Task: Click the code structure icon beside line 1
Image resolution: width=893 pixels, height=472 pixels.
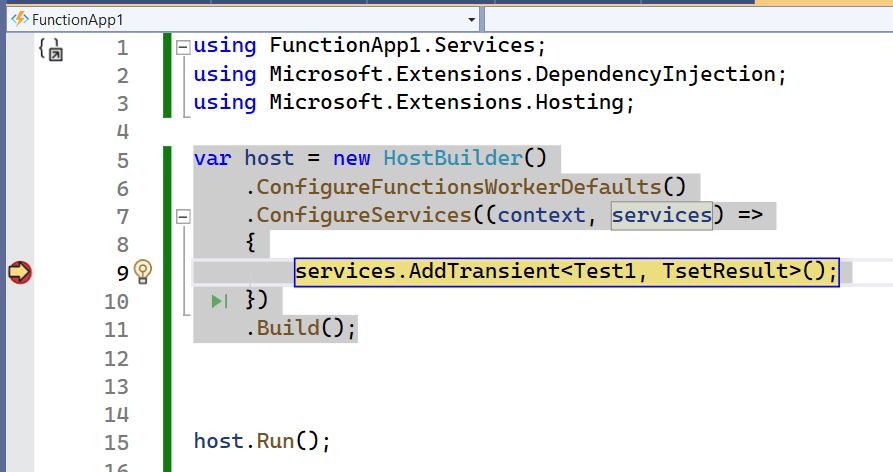Action: point(51,49)
